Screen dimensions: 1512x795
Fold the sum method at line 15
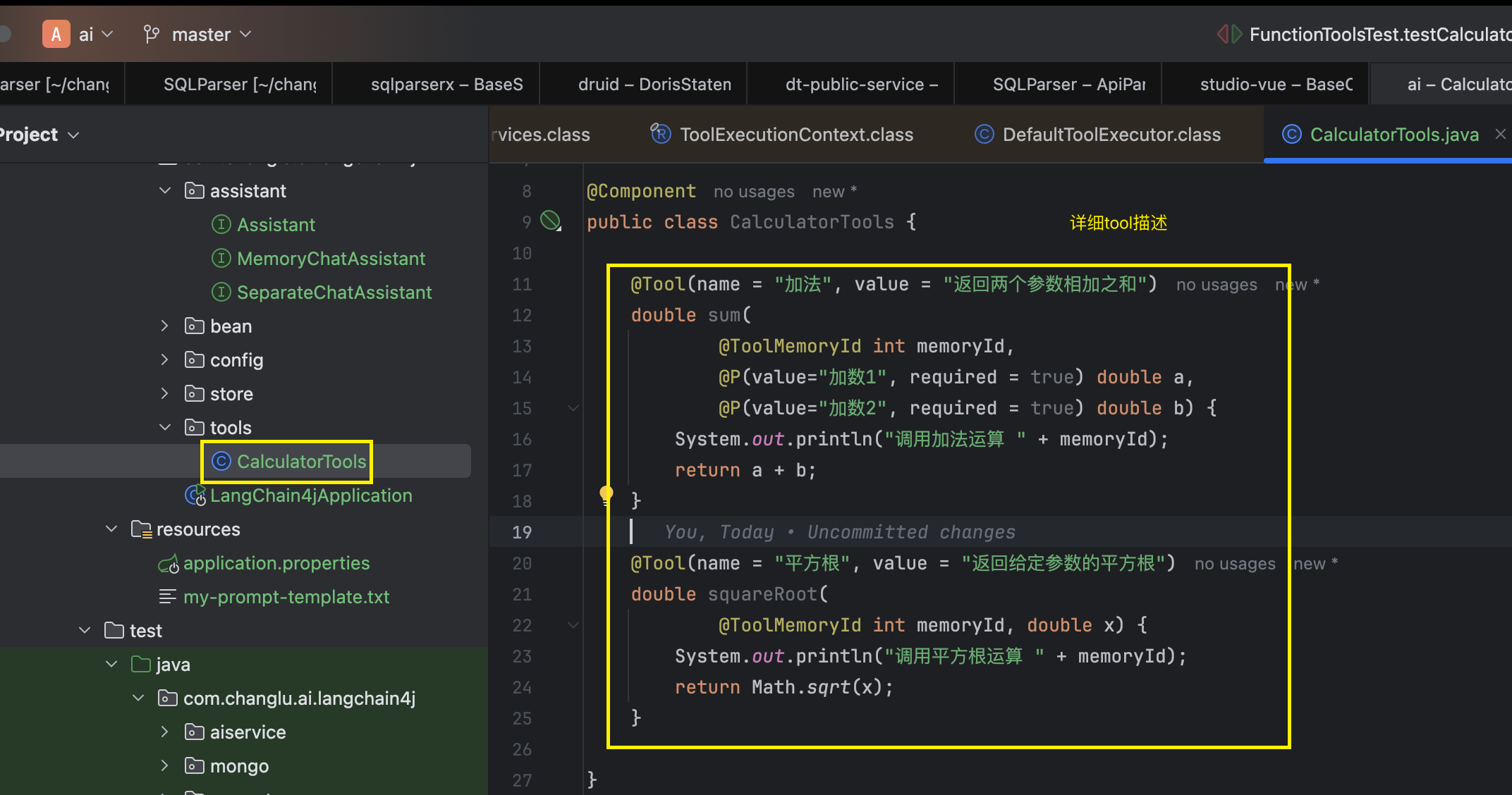[573, 408]
